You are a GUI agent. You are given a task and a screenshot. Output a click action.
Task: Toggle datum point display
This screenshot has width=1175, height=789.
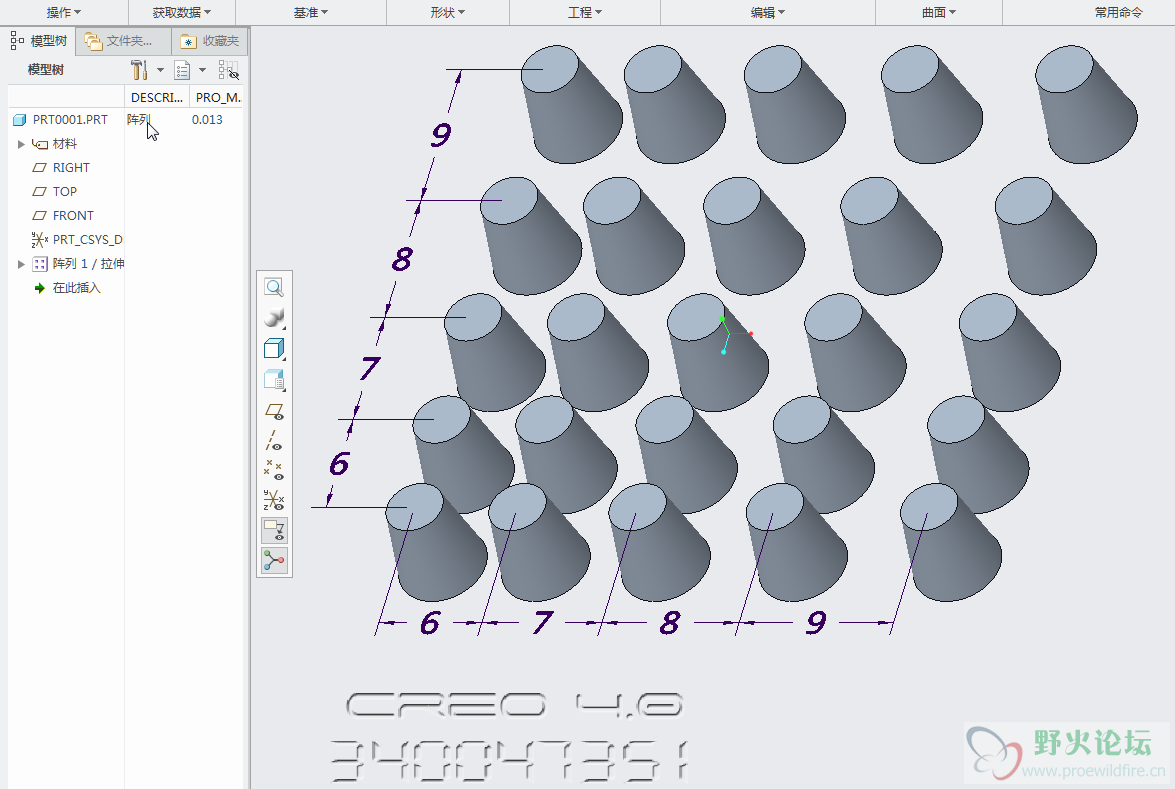(x=274, y=470)
